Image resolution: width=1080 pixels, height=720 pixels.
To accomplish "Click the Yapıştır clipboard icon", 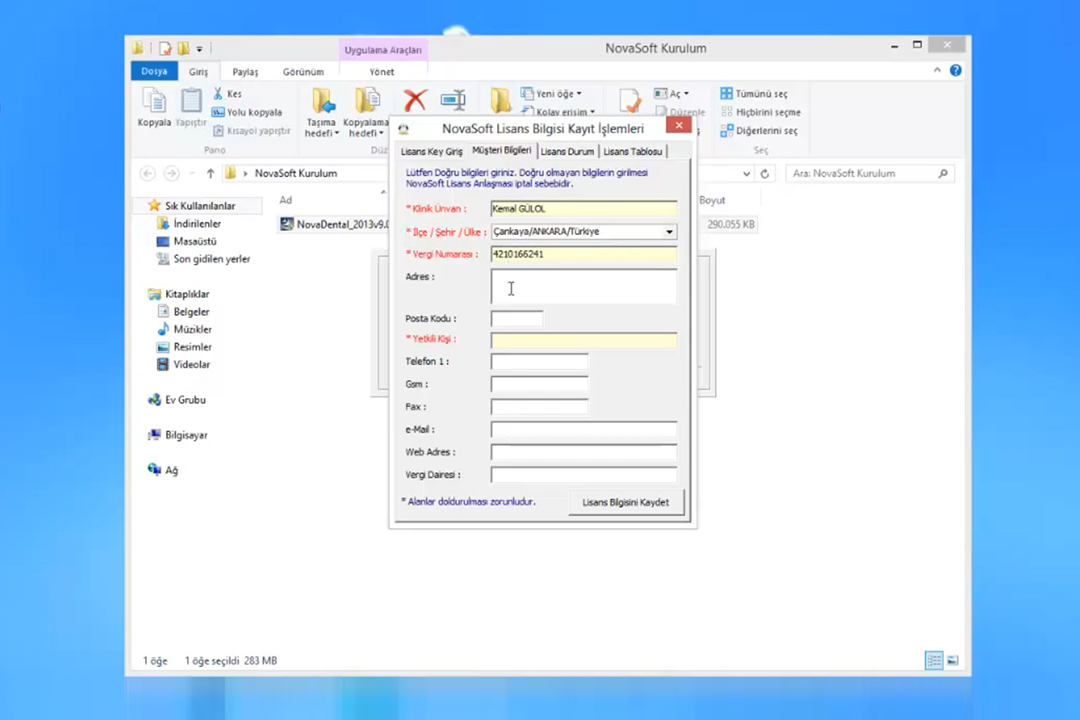I will (191, 107).
